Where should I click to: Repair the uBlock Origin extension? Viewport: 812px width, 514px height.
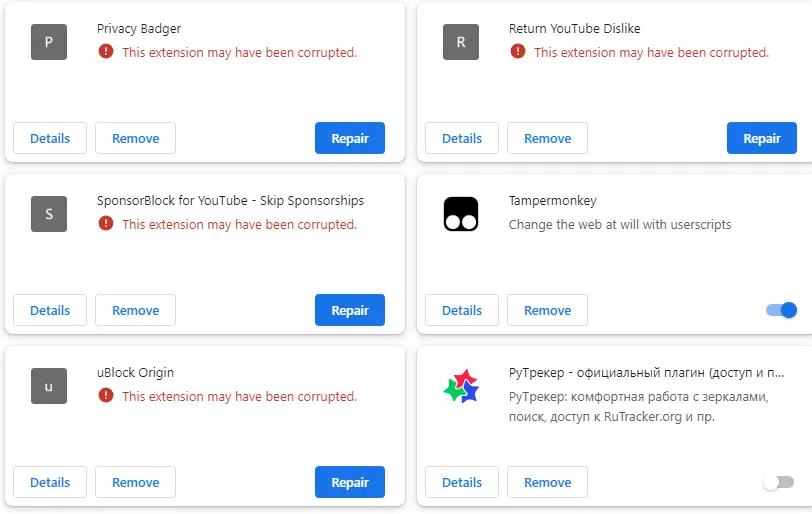350,482
